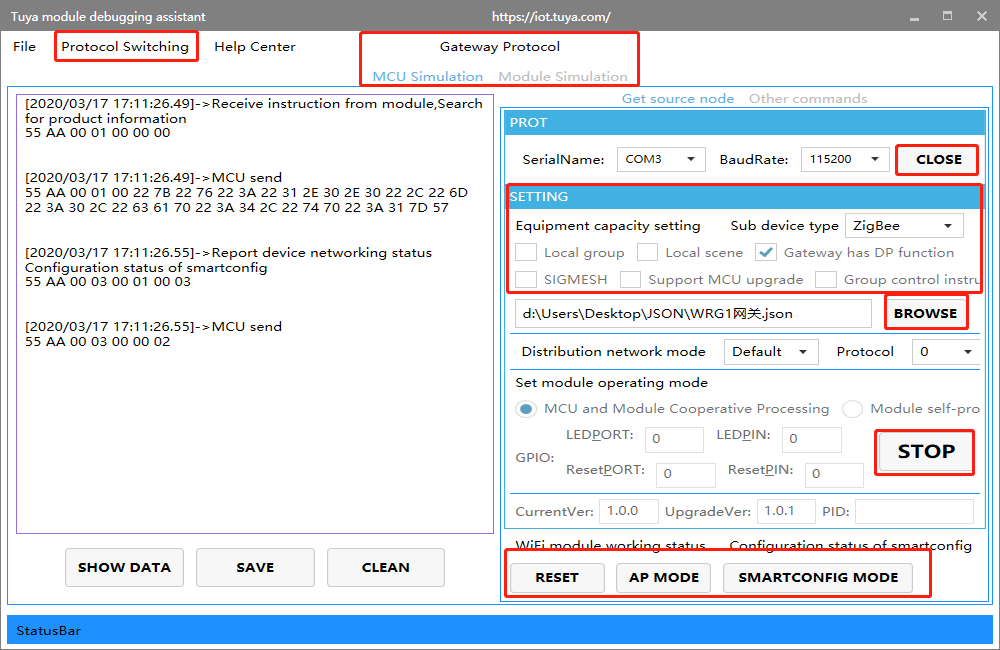
Task: Expand the BaudRate 115200 dropdown
Action: (x=844, y=159)
